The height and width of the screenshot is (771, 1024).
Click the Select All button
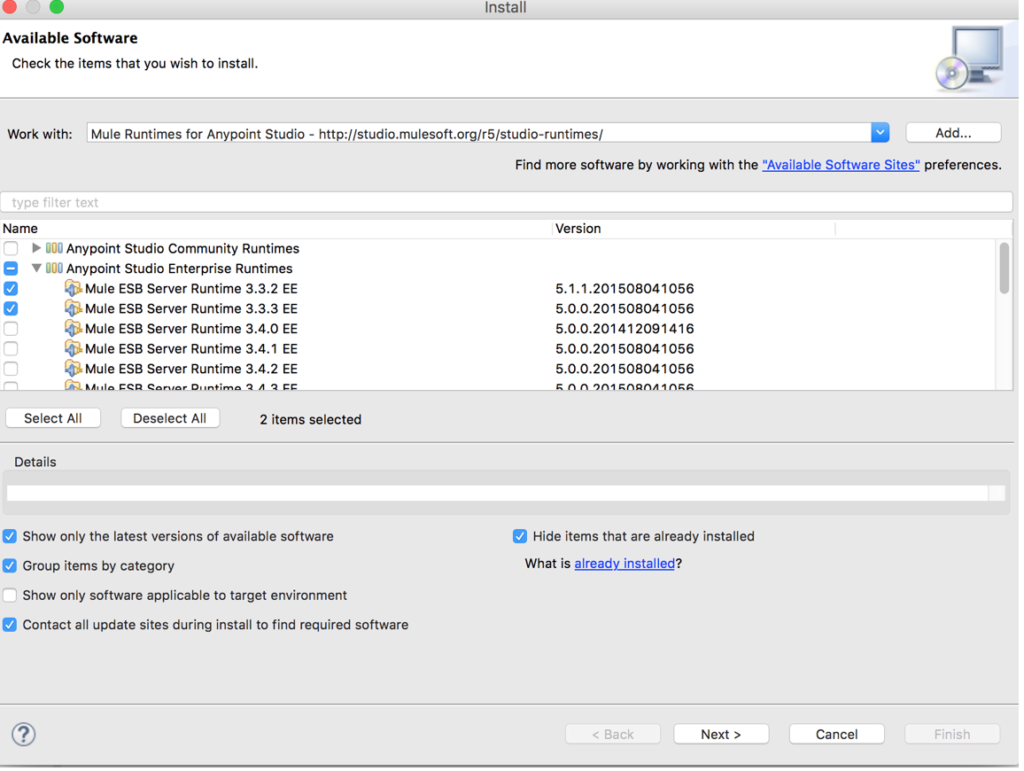pos(53,419)
